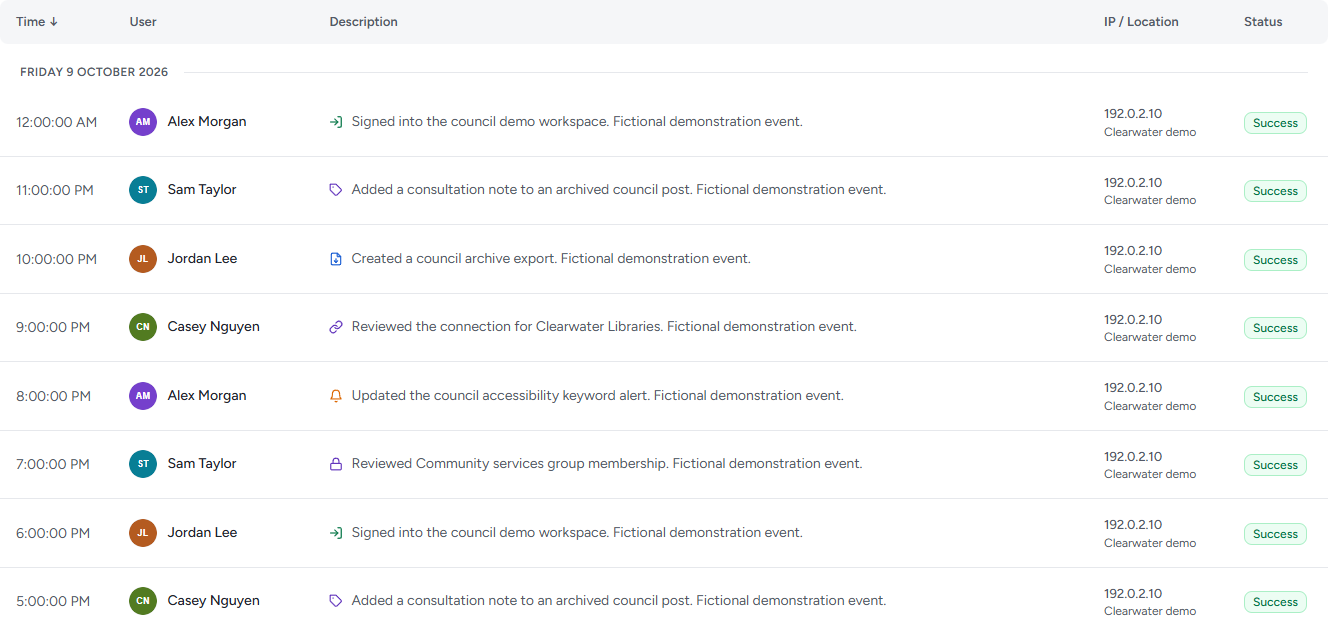
Task: Click the AM avatar in the 12:00:00 AM row
Action: pos(143,122)
